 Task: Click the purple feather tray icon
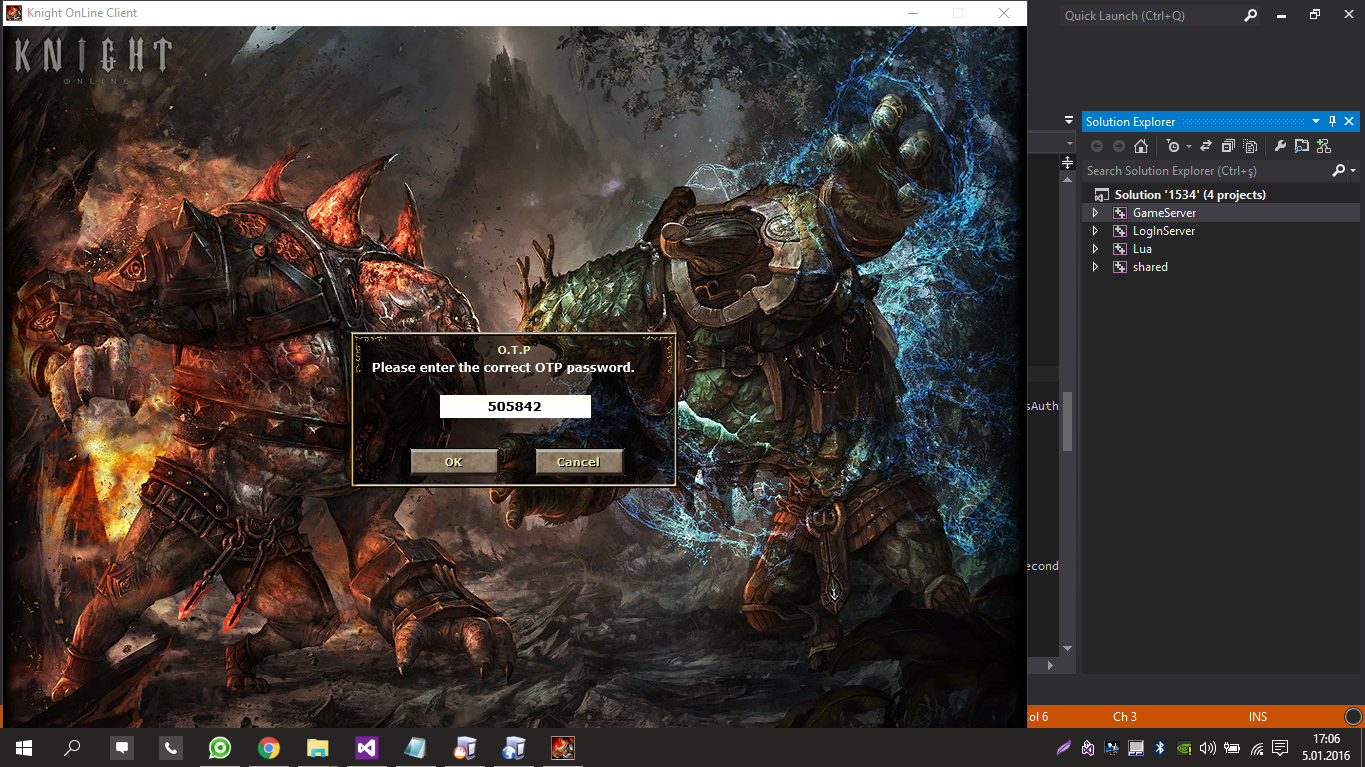click(1064, 747)
